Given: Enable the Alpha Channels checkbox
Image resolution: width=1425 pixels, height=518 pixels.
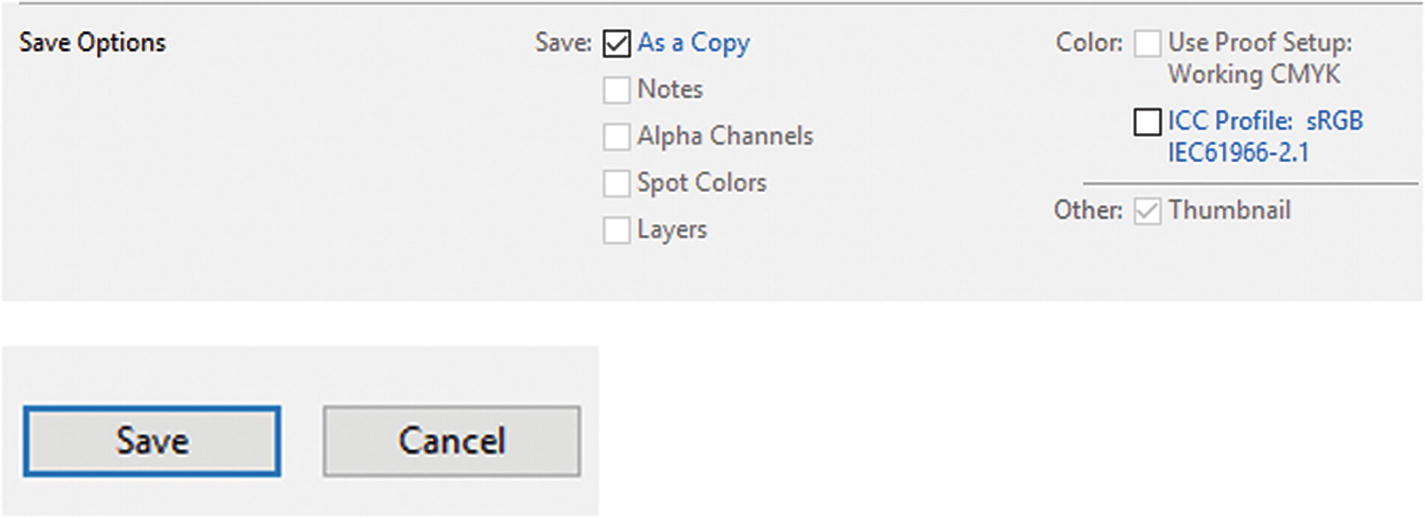Looking at the screenshot, I should tap(617, 136).
